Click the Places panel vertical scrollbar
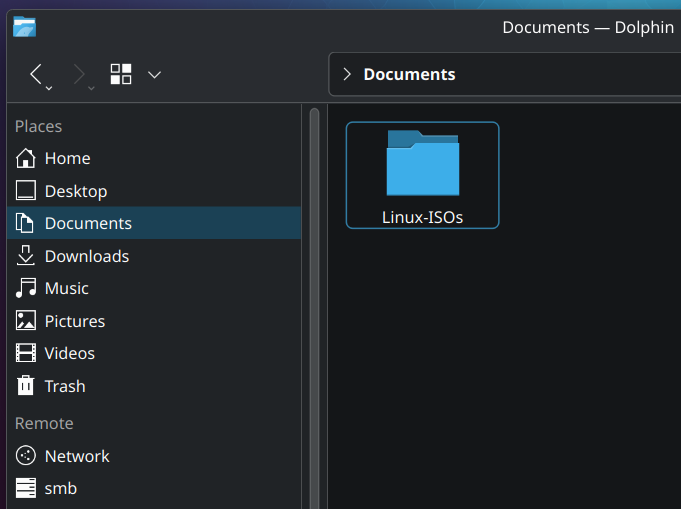 314,300
